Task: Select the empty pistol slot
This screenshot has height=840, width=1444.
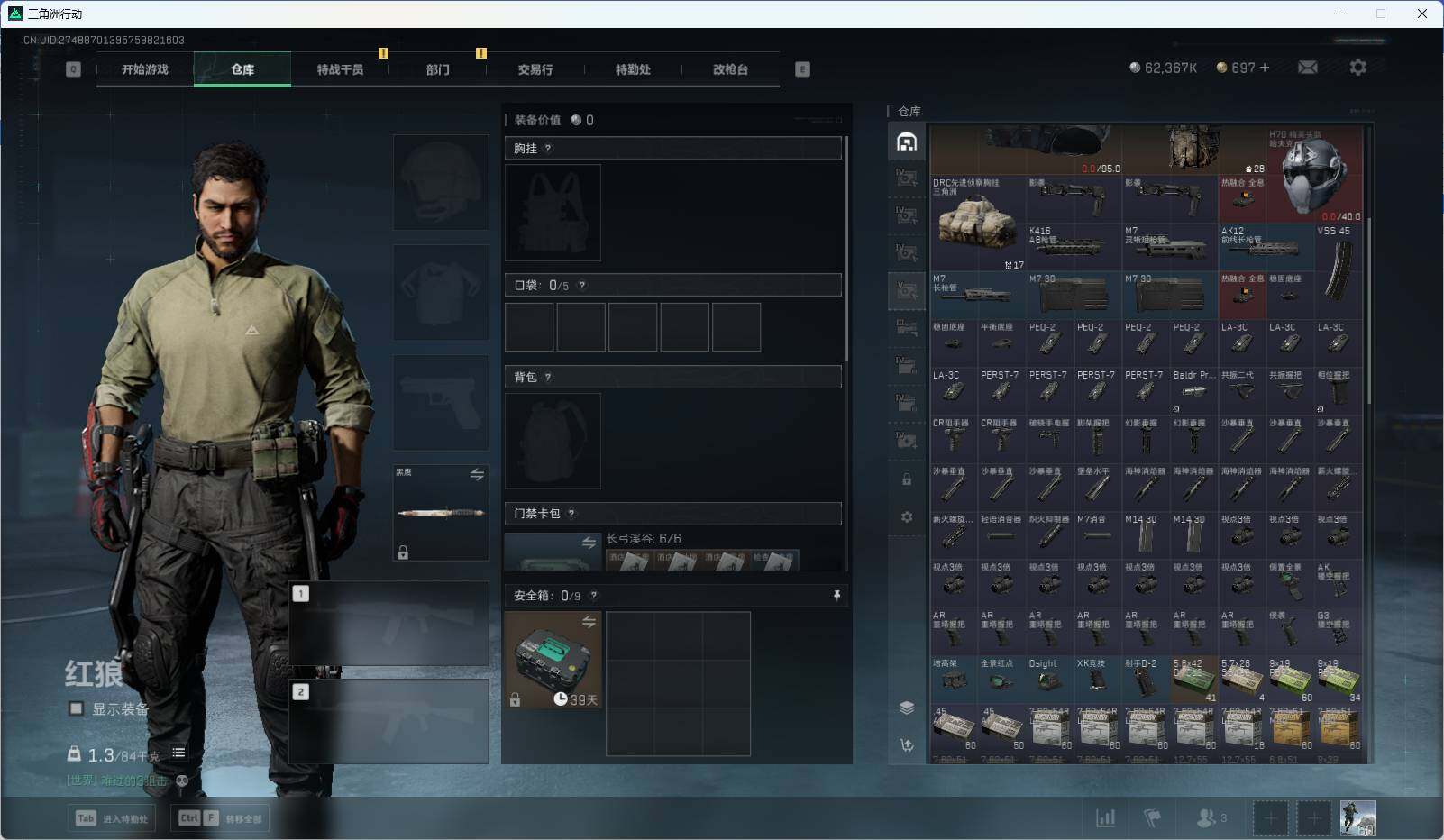Action: (x=441, y=402)
